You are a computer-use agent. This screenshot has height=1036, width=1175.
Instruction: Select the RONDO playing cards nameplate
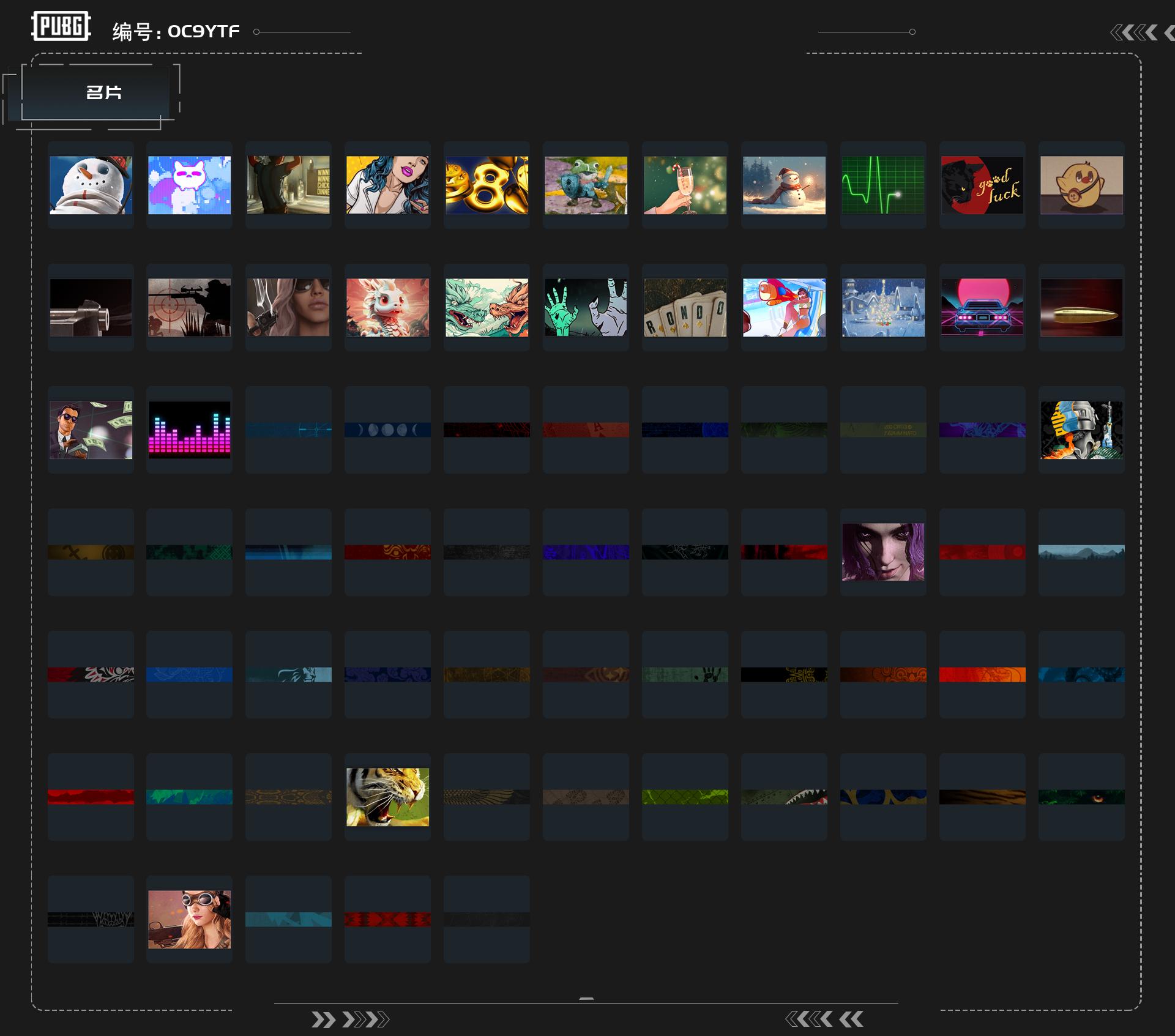[685, 307]
